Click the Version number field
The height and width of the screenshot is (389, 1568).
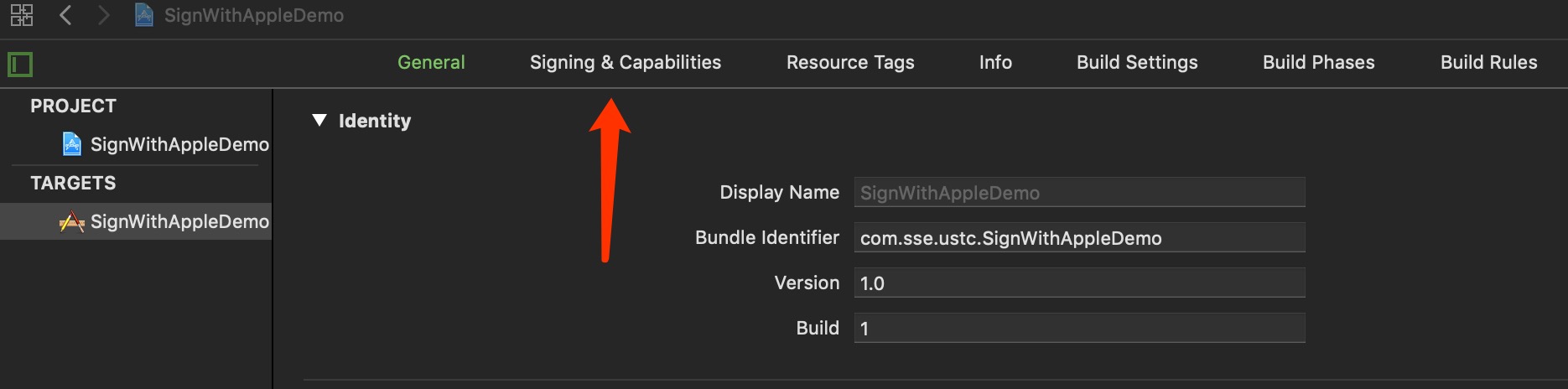click(1078, 283)
